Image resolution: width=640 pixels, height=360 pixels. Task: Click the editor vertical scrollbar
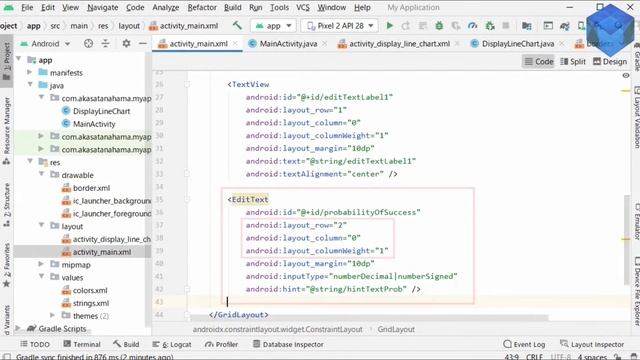[627, 240]
